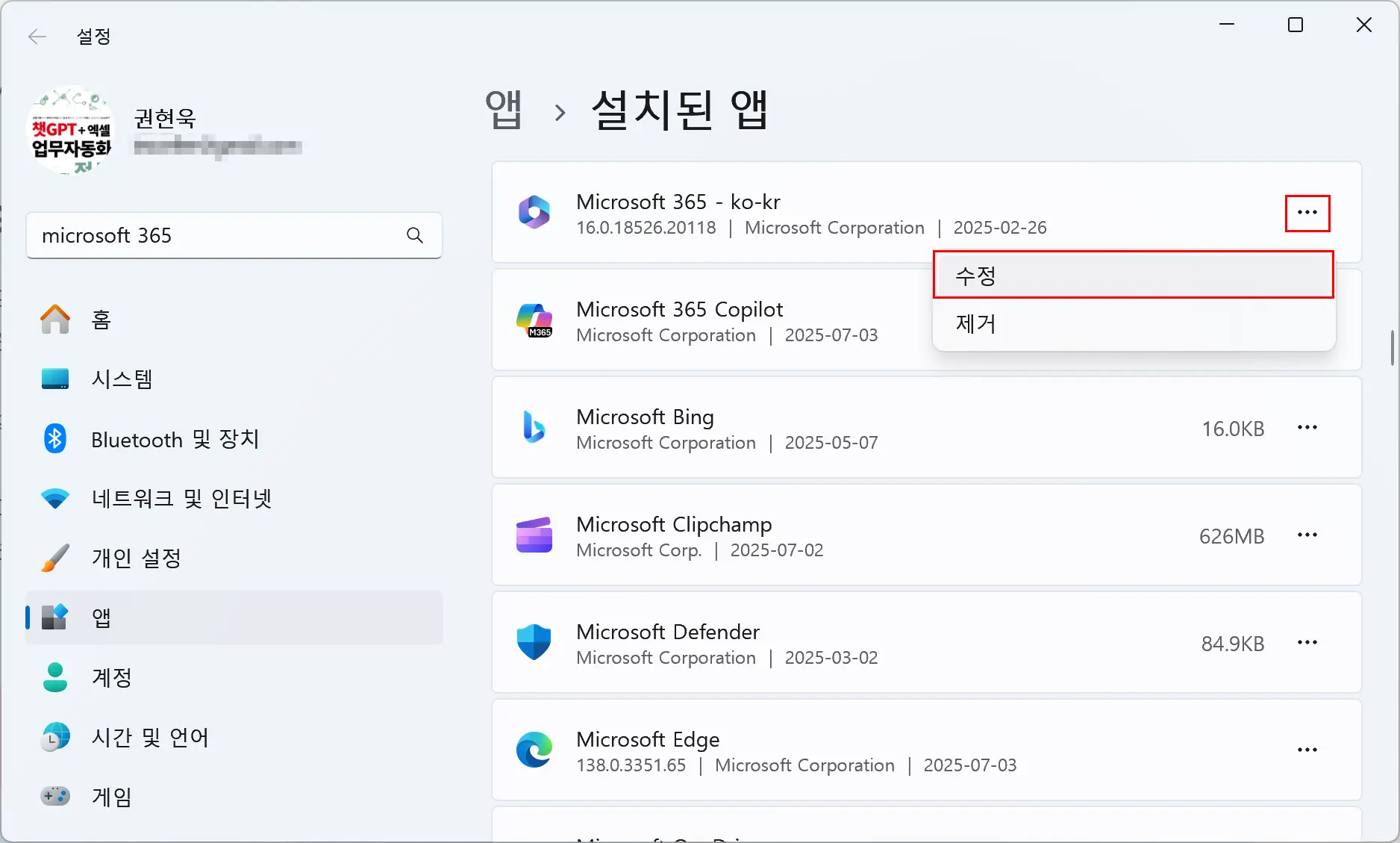Choose 수정 from the context menu
The image size is (1400, 843).
(1134, 276)
